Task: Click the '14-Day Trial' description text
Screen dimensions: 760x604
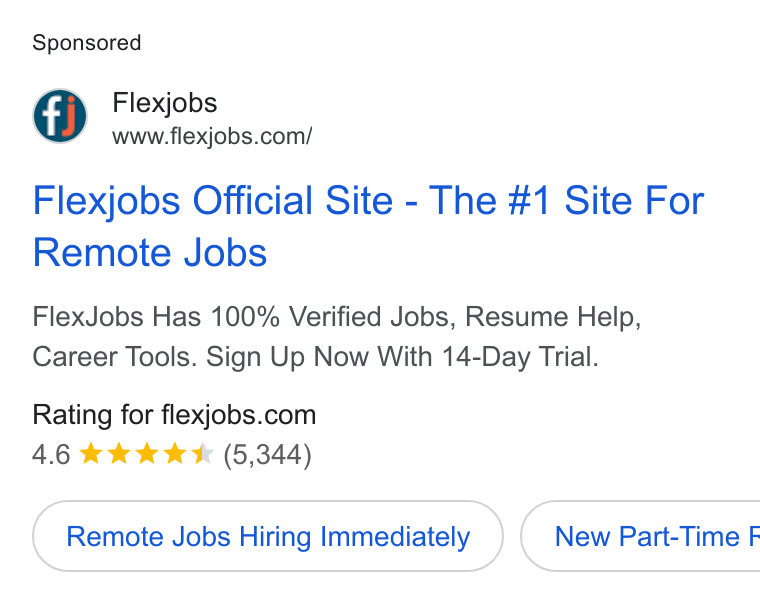Action: (x=520, y=357)
